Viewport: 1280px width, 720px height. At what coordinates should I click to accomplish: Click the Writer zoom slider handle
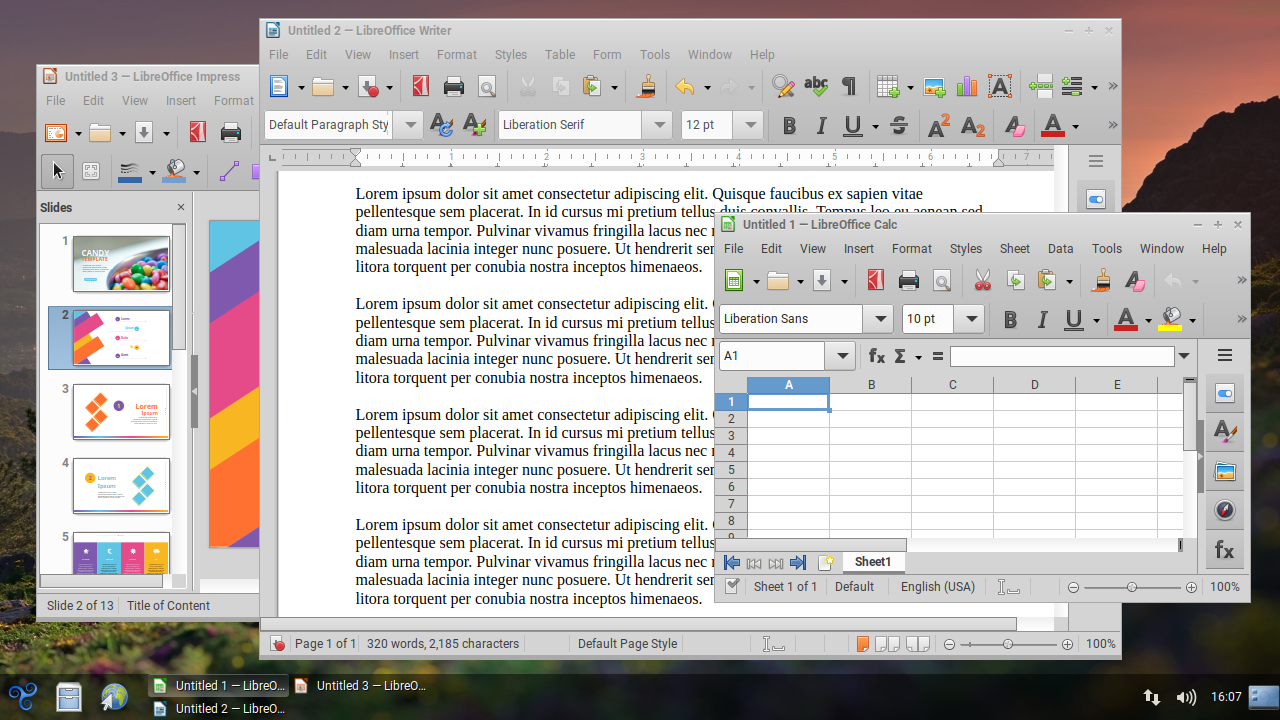click(x=1008, y=645)
